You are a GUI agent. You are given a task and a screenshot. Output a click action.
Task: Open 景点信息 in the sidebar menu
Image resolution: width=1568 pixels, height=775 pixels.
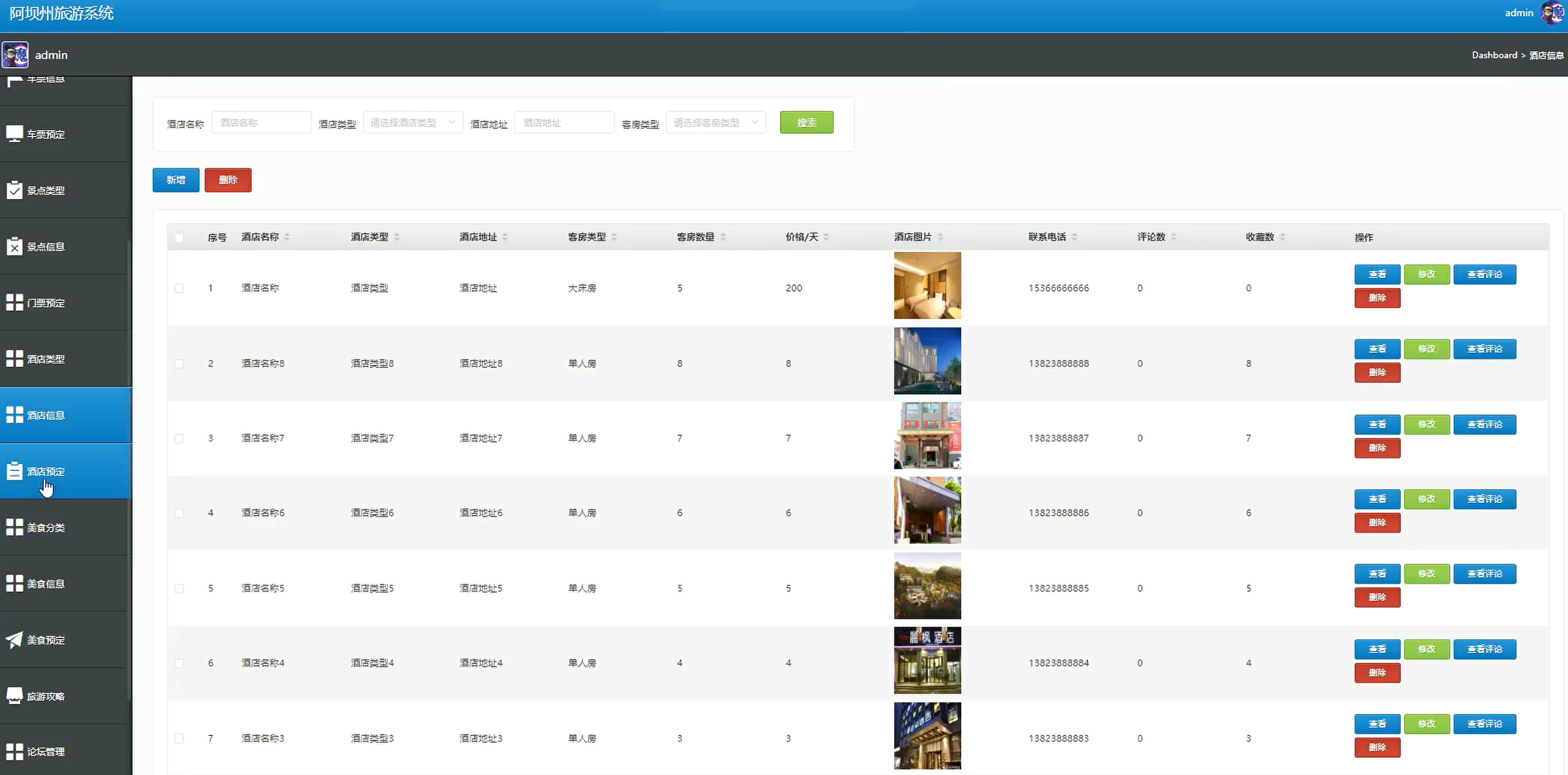[x=66, y=247]
